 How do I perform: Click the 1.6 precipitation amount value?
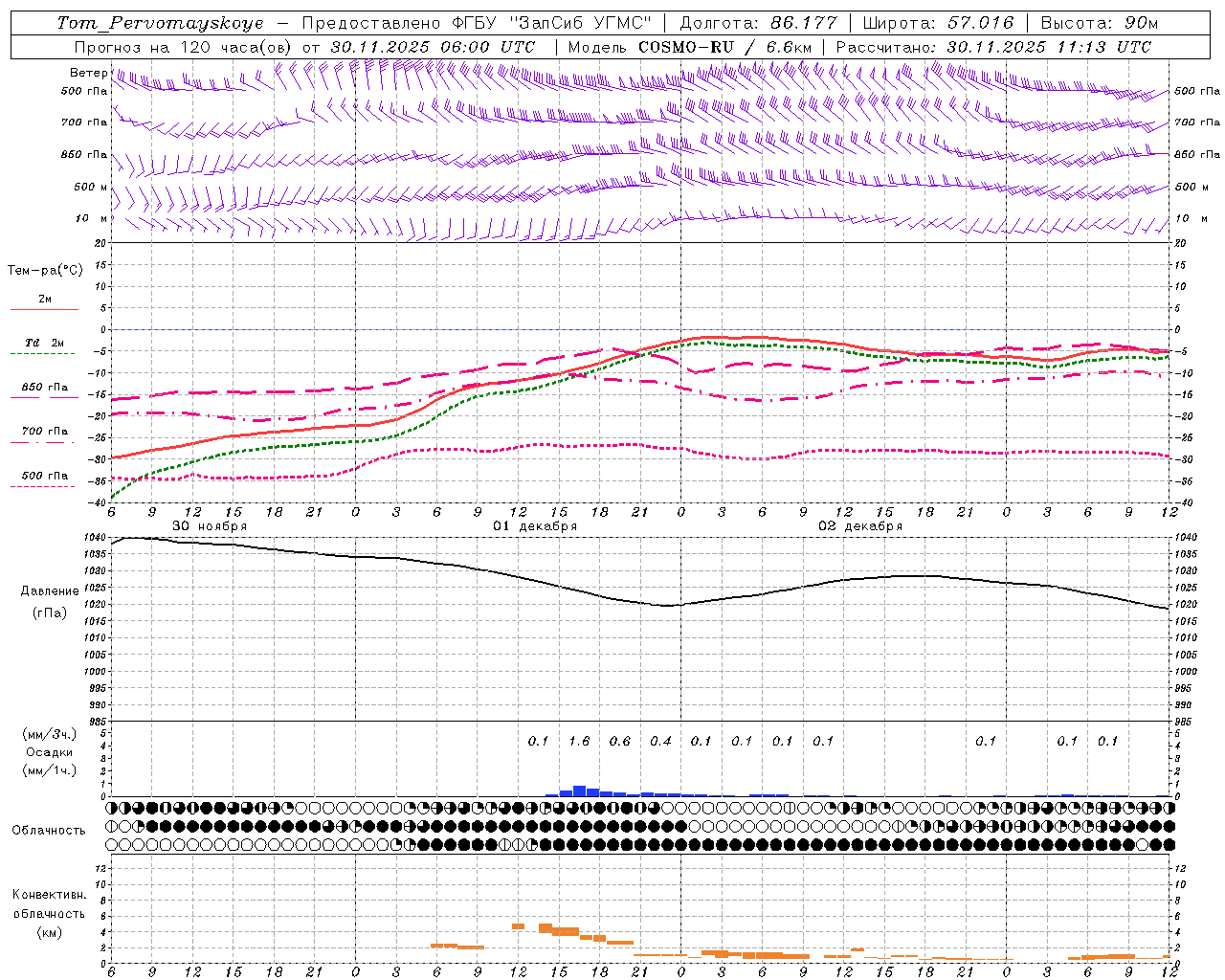(x=579, y=741)
